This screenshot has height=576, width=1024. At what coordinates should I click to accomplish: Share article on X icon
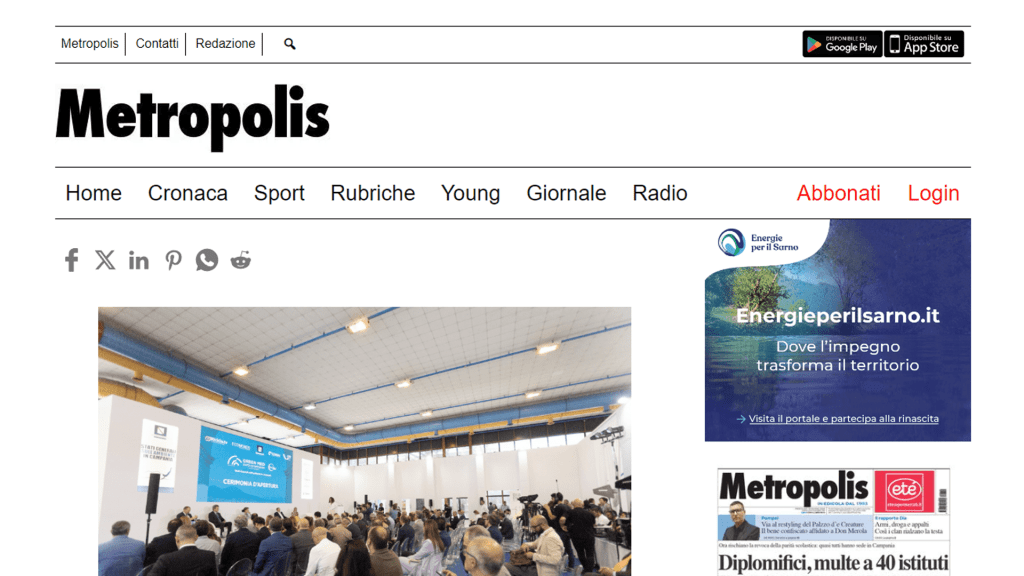[105, 260]
